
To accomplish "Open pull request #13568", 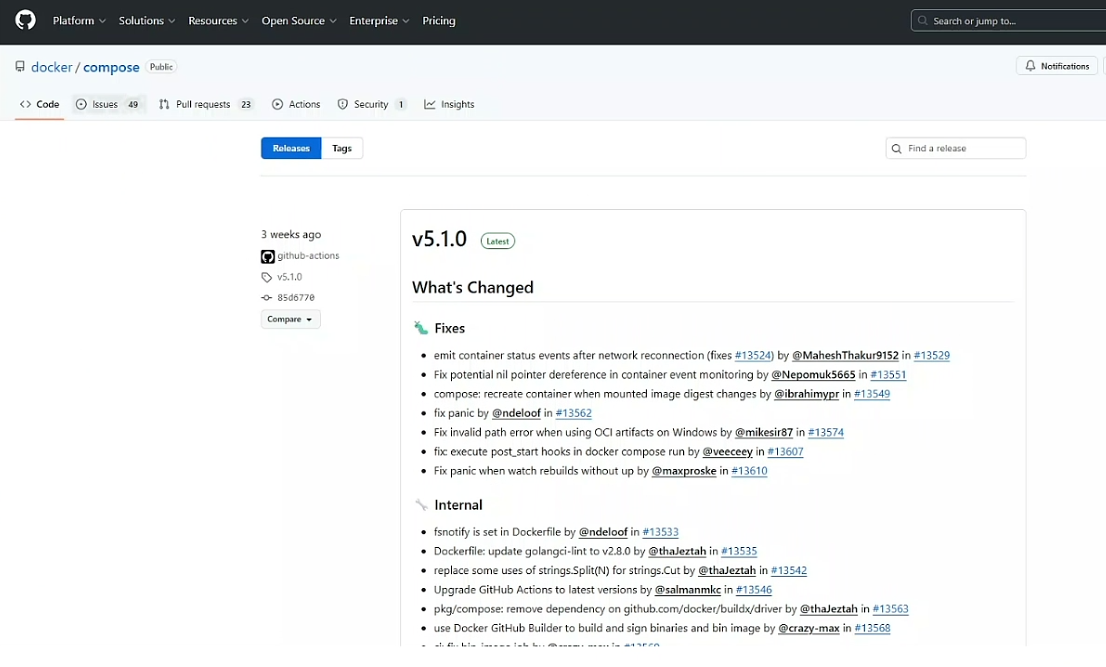I will 872,628.
